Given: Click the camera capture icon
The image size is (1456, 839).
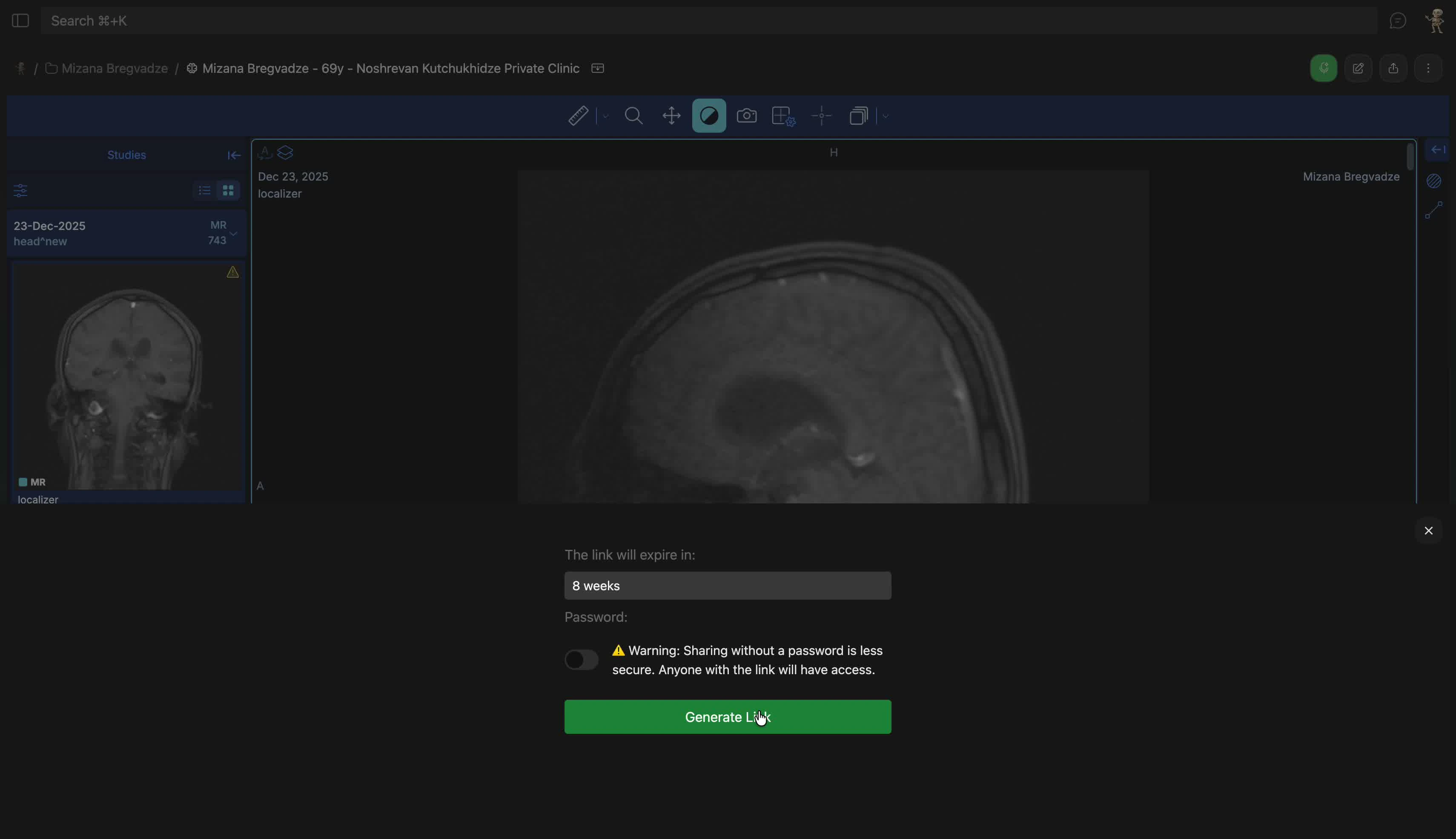Looking at the screenshot, I should (746, 116).
